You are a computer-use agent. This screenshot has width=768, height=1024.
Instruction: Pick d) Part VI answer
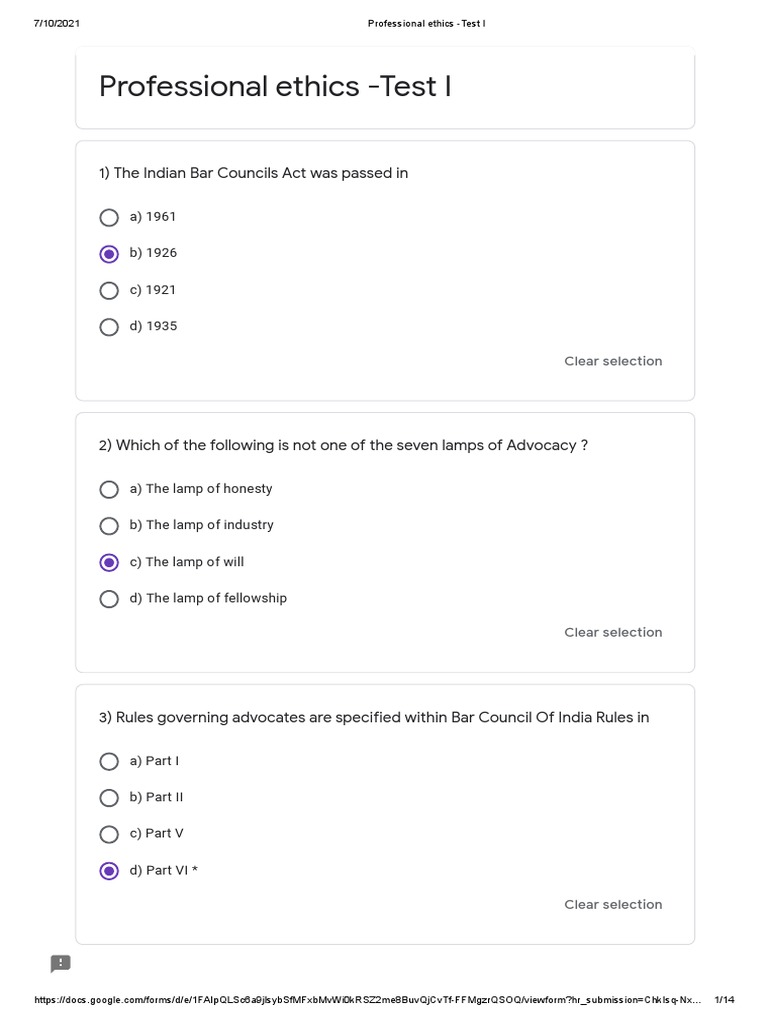pos(110,870)
